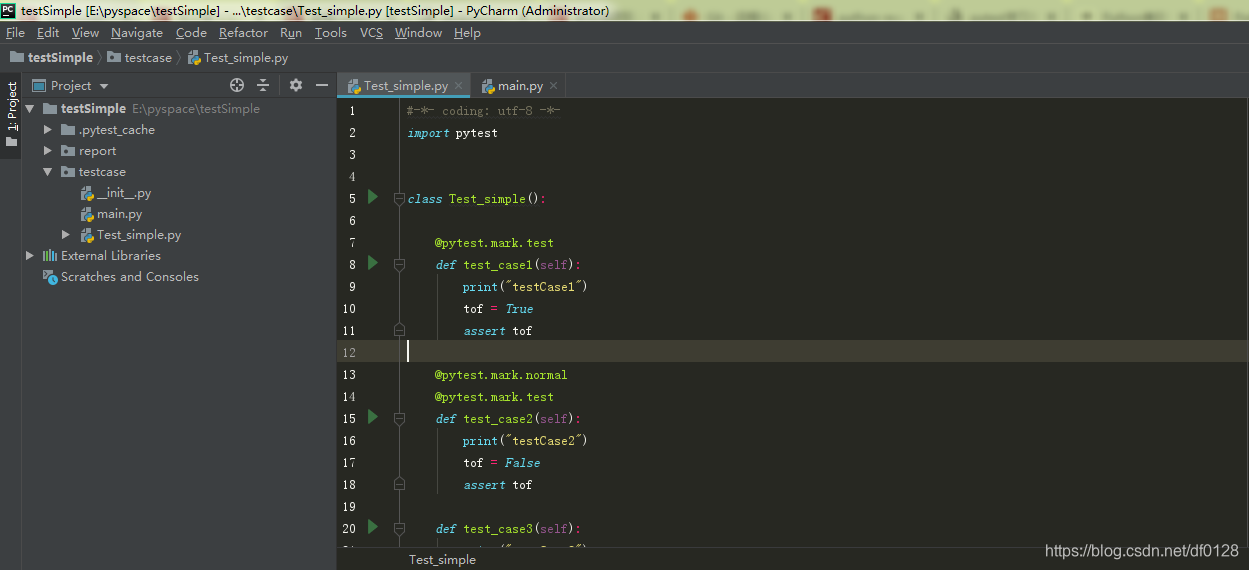1249x570 pixels.
Task: Select __init__.py in project tree
Action: (124, 193)
